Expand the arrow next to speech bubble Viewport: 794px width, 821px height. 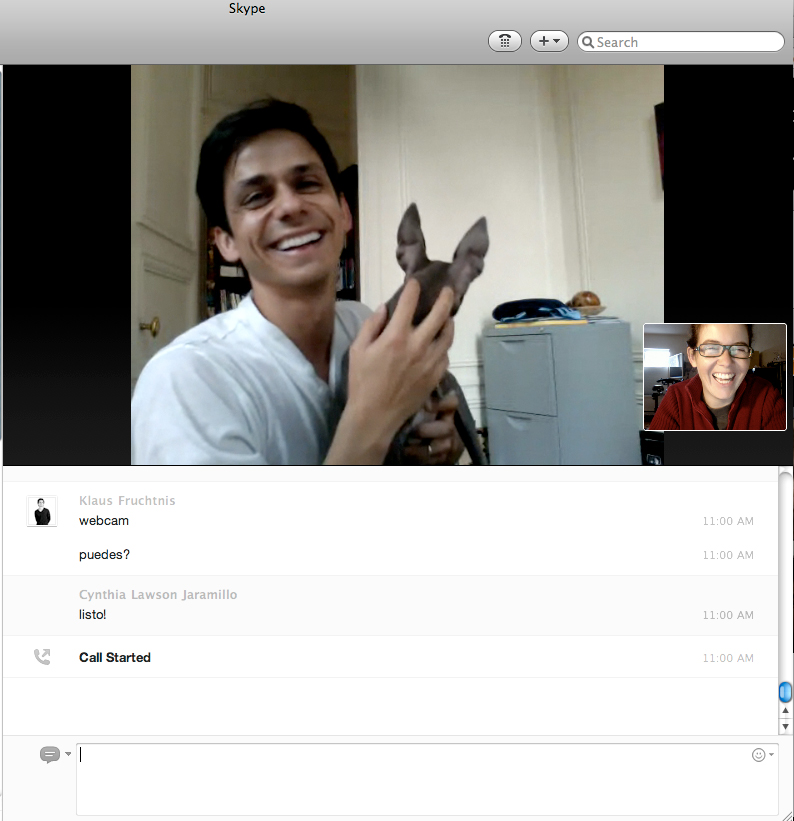click(68, 754)
